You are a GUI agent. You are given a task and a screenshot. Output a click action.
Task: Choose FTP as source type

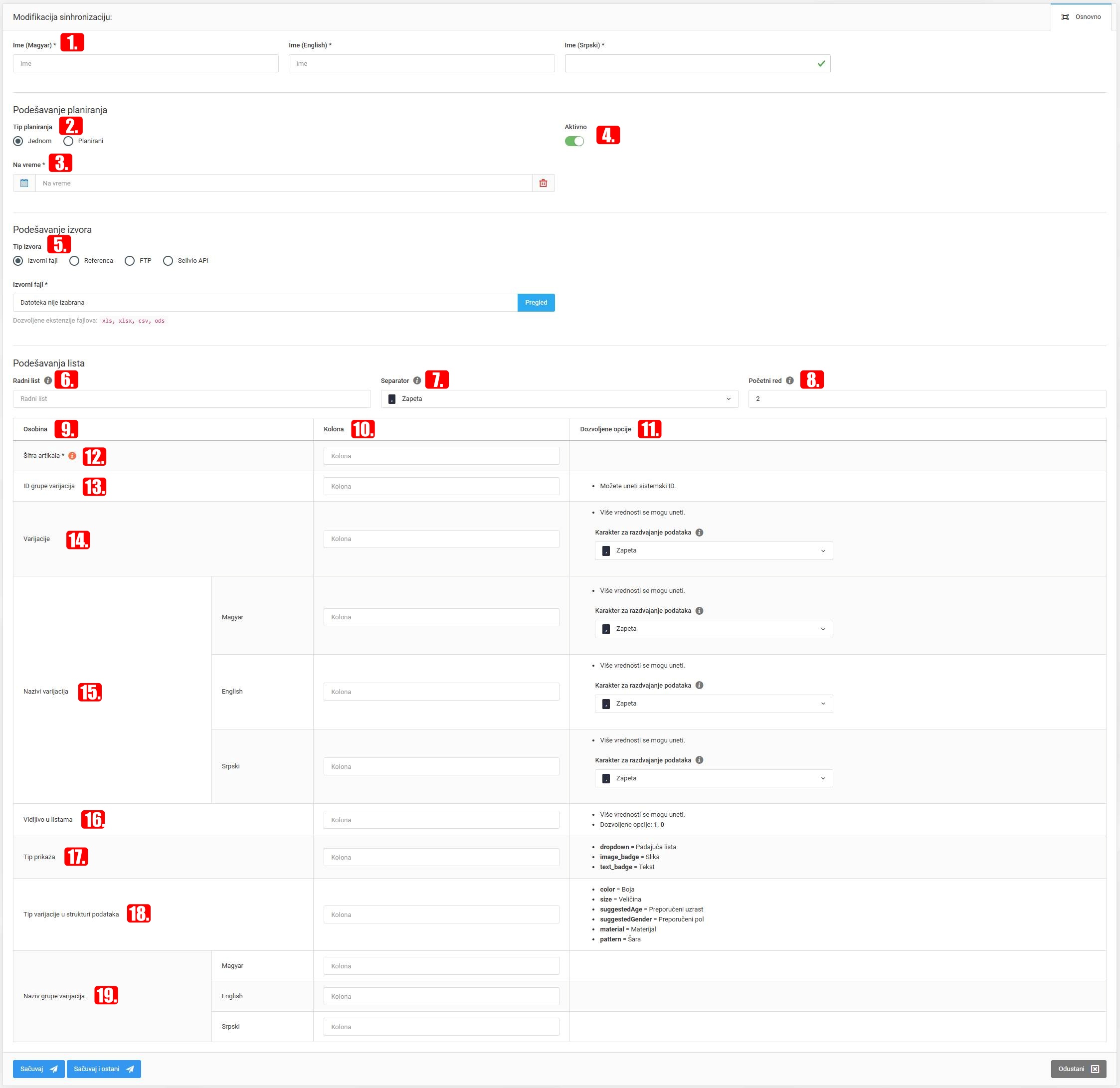[130, 261]
